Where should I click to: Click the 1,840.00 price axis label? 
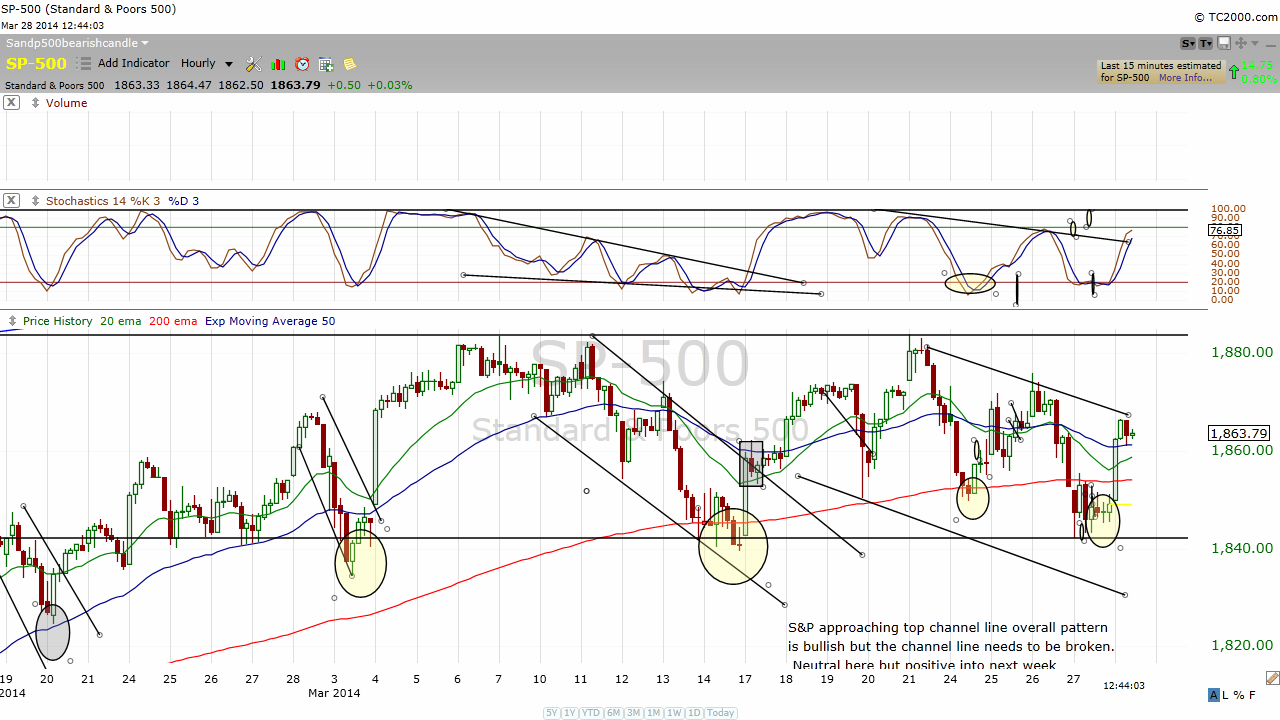[1242, 548]
